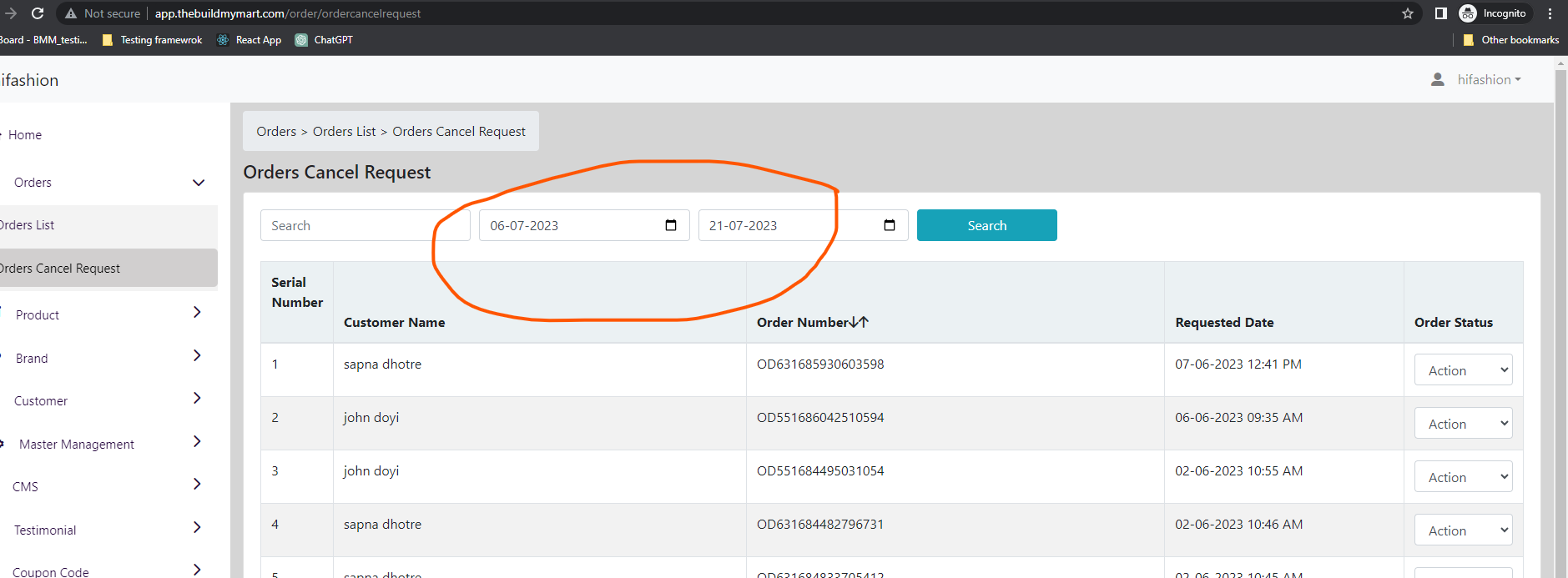Image resolution: width=1568 pixels, height=578 pixels.
Task: Open the ChatGPT bookmark
Action: point(324,40)
